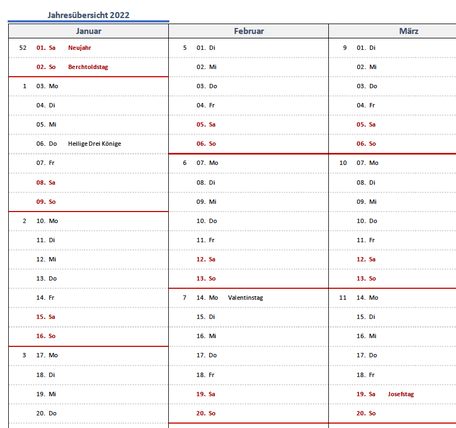Select 04. Fr in Februar

point(205,105)
